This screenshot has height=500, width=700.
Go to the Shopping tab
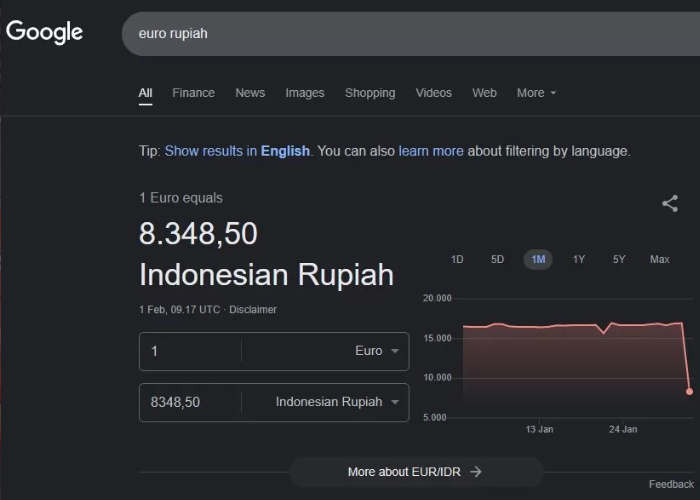tap(370, 93)
